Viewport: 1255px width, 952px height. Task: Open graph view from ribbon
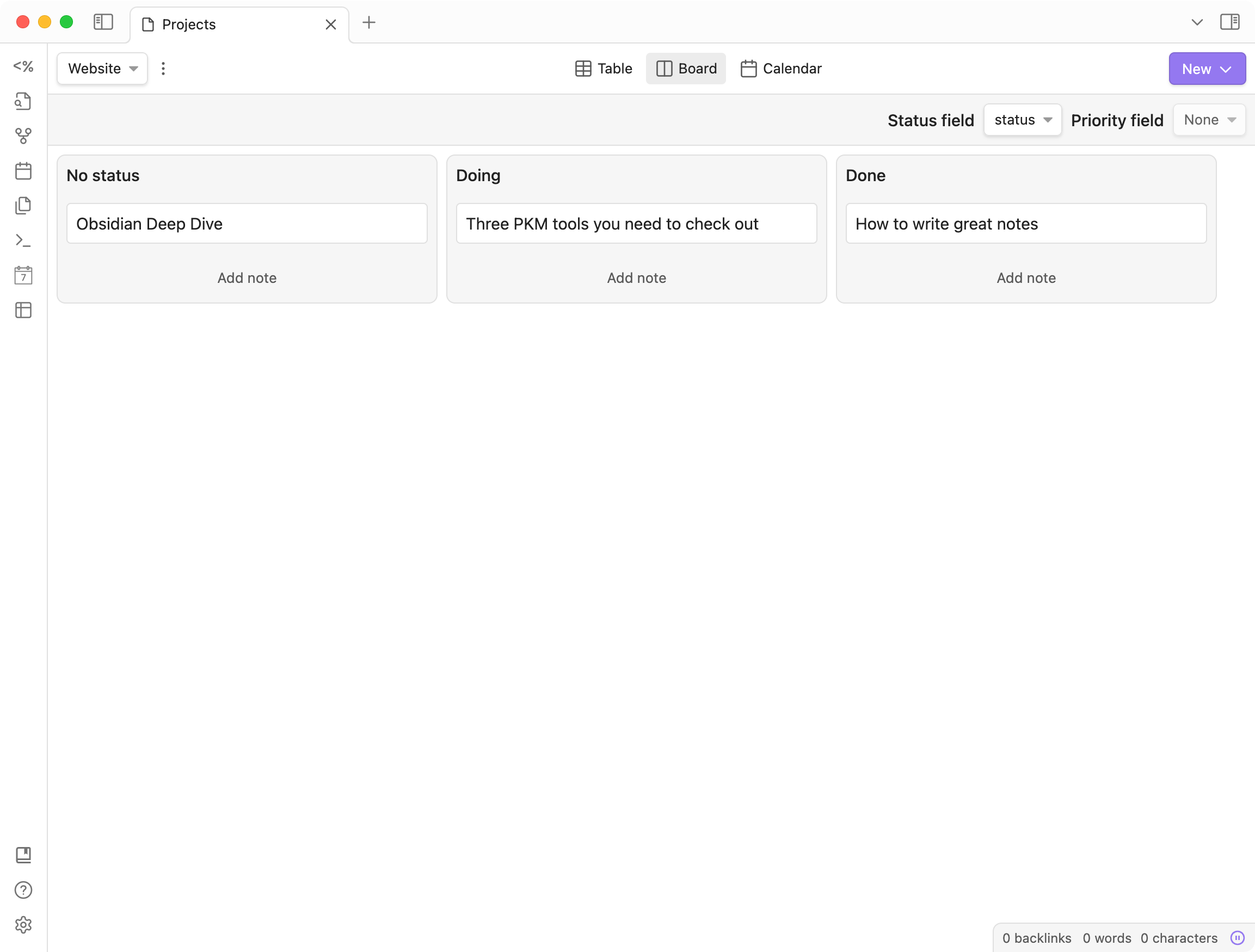pos(23,136)
